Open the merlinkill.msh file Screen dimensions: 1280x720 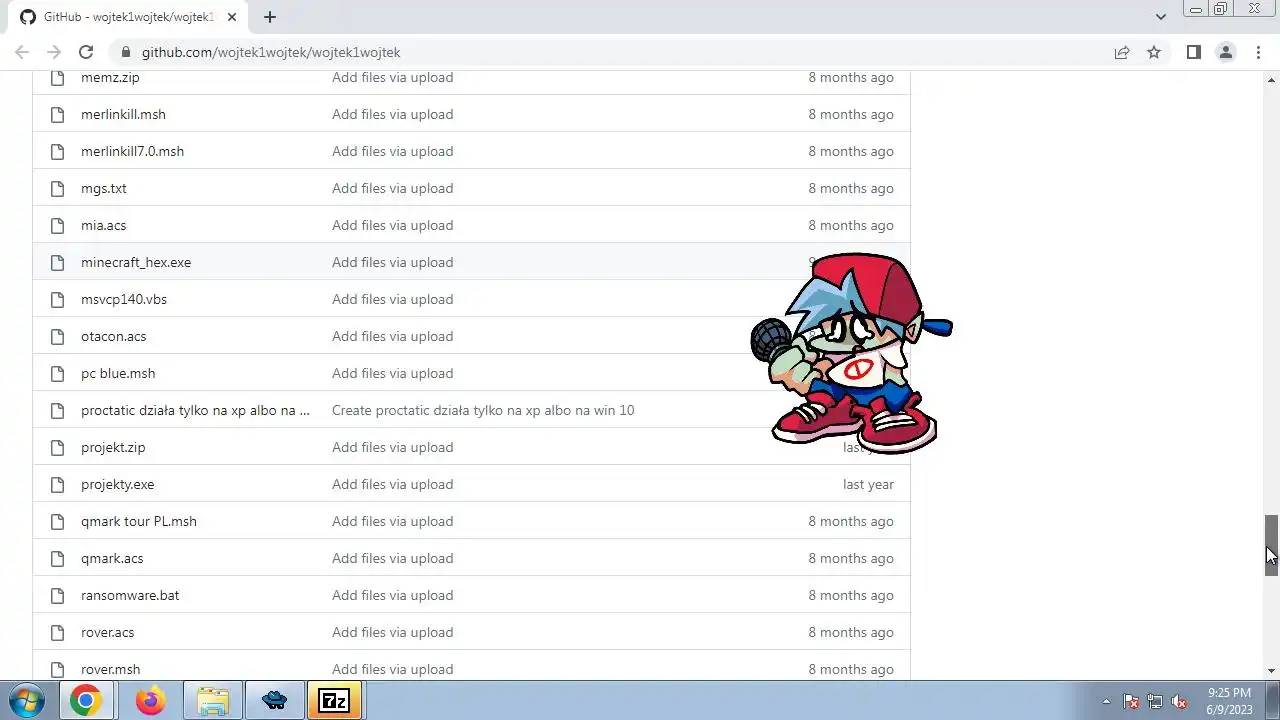point(123,114)
